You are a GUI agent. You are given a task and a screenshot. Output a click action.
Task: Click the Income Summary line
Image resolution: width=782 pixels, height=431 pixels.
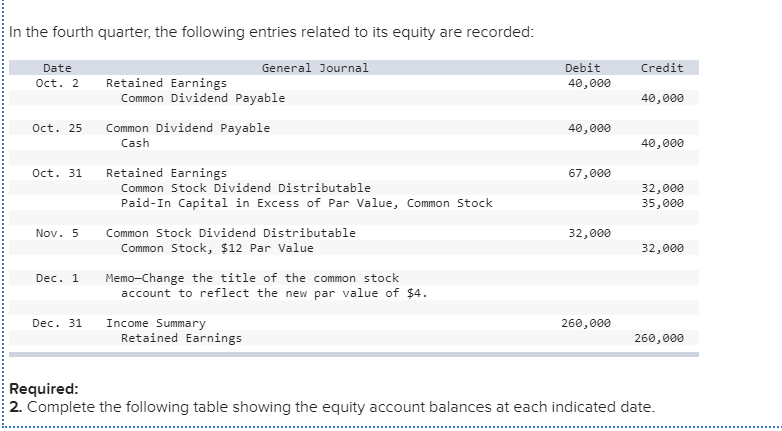pos(156,323)
